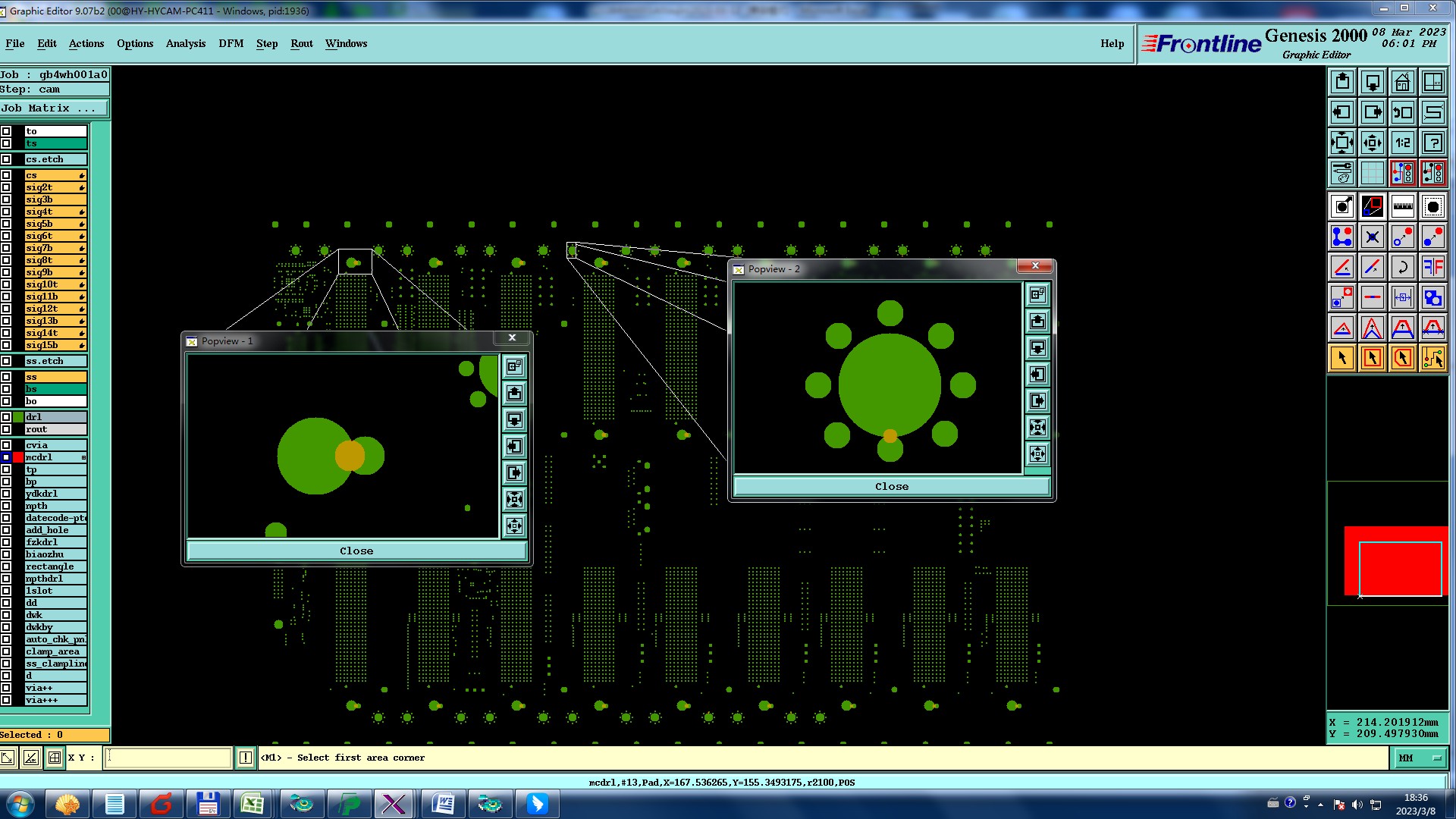Click the 1:2 zoom icon
Screen dimensions: 1456x819
tap(1402, 143)
